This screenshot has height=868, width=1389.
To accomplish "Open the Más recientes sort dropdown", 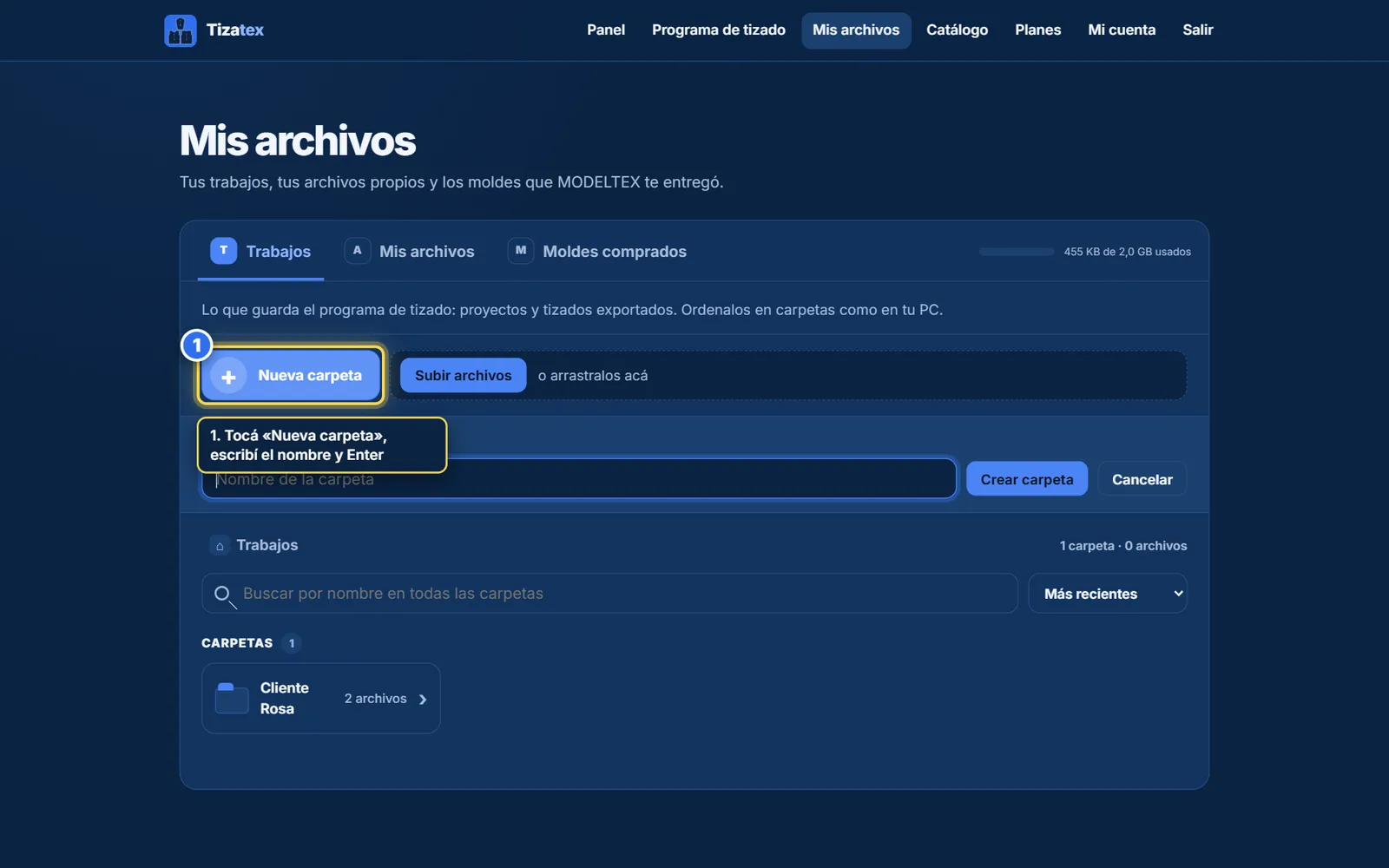I will click(x=1108, y=594).
